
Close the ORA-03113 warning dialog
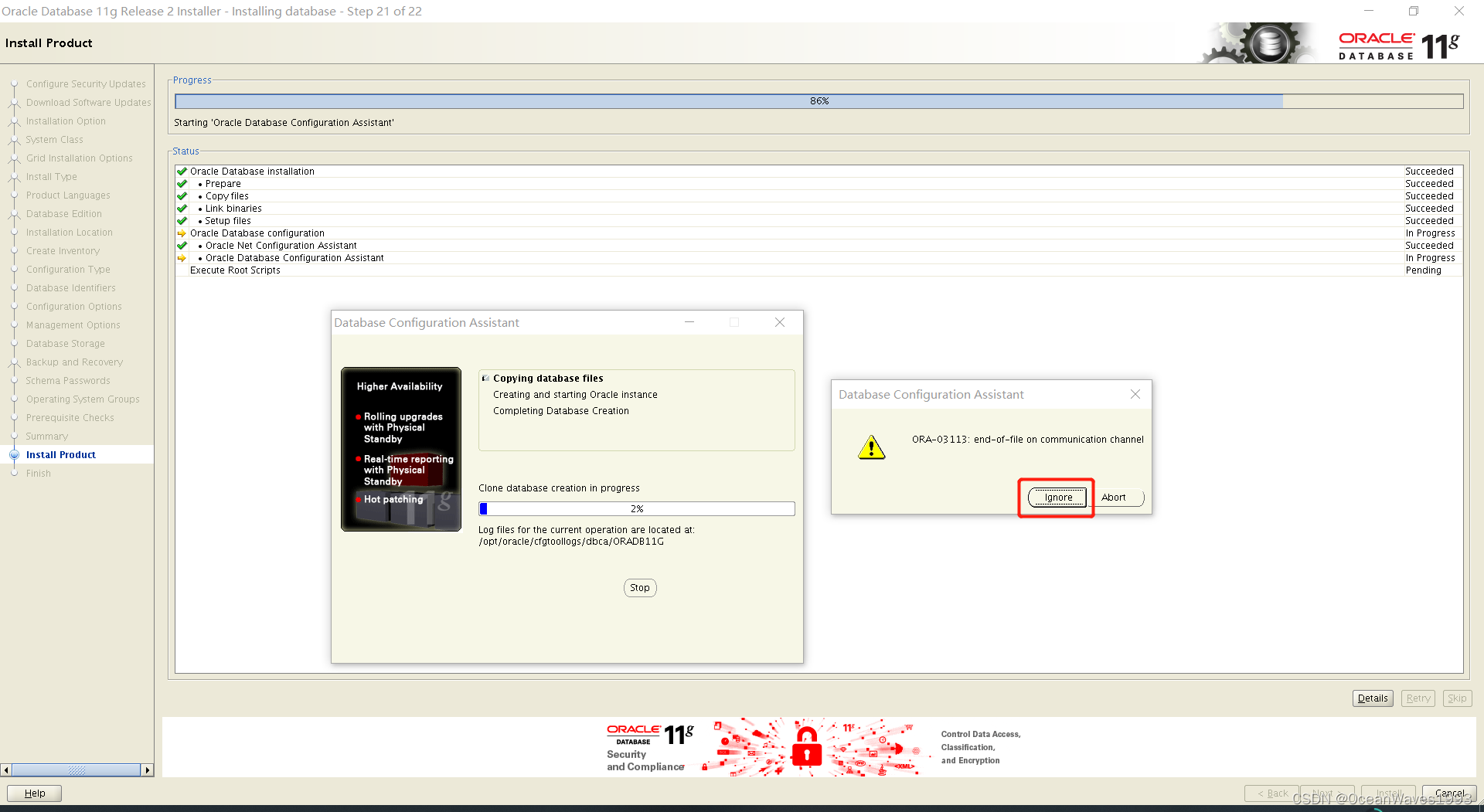pyautogui.click(x=1135, y=394)
